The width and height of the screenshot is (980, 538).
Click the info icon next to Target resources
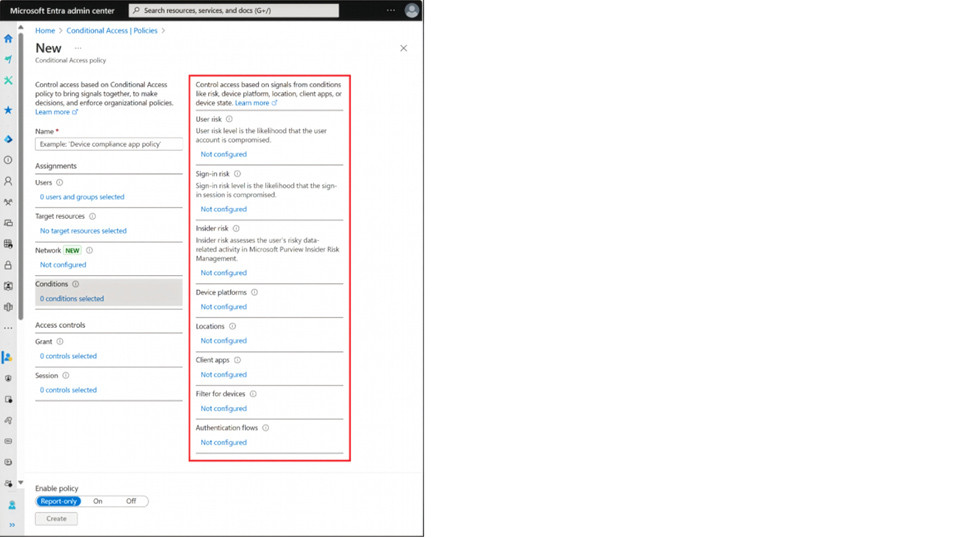[x=92, y=216]
